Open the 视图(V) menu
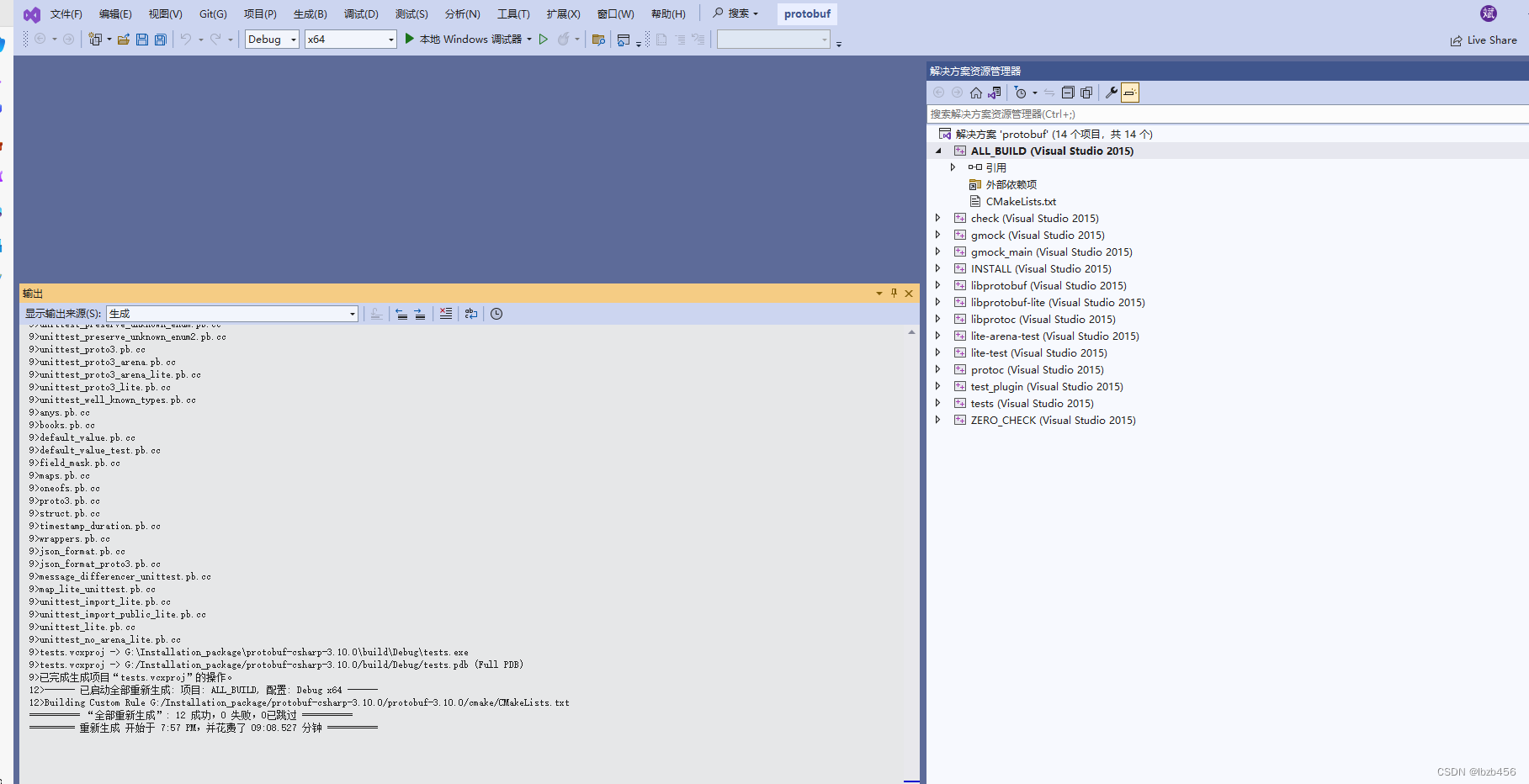The width and height of the screenshot is (1529, 784). pos(165,13)
